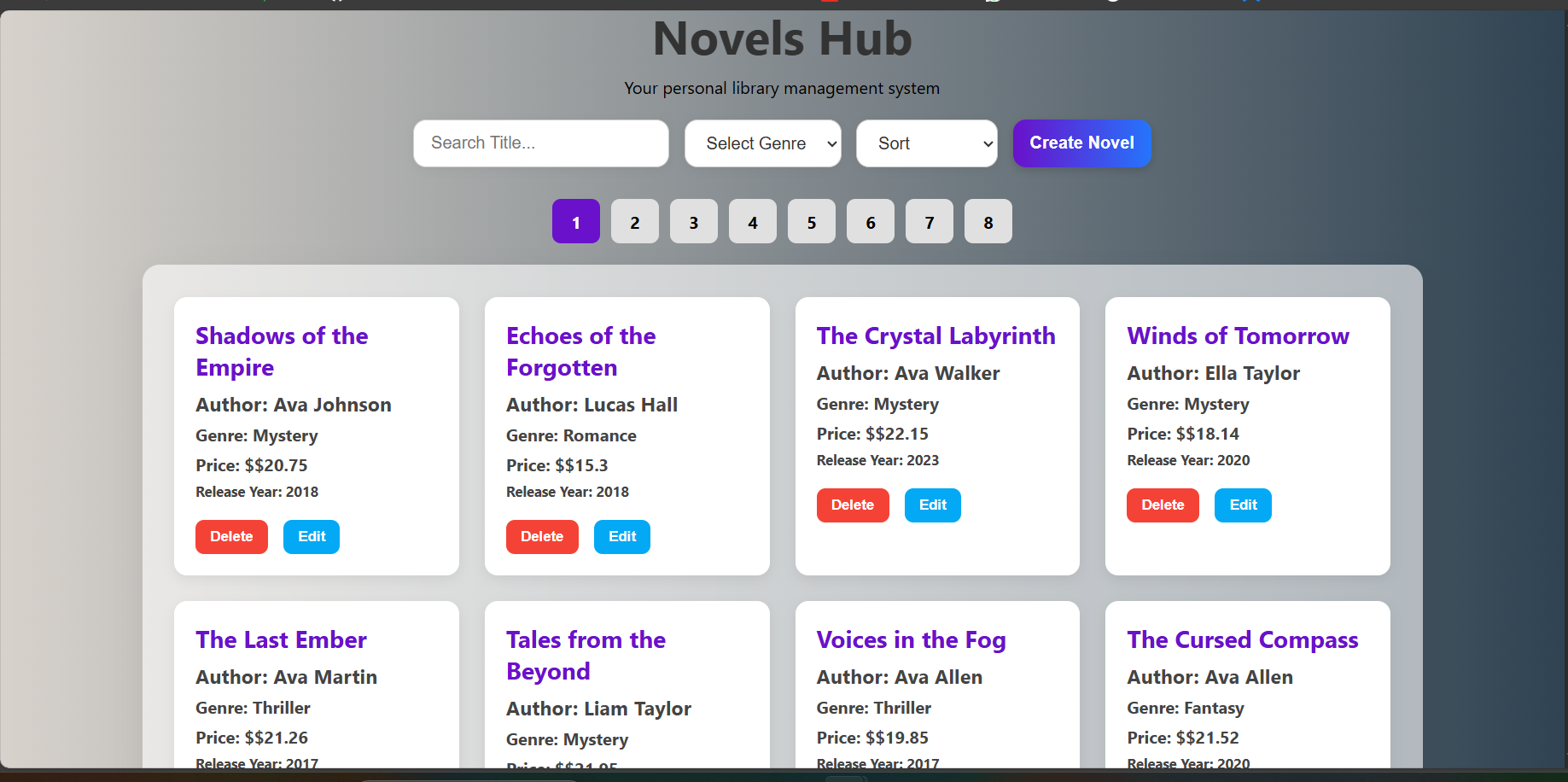Select current page 1 button

coord(575,222)
